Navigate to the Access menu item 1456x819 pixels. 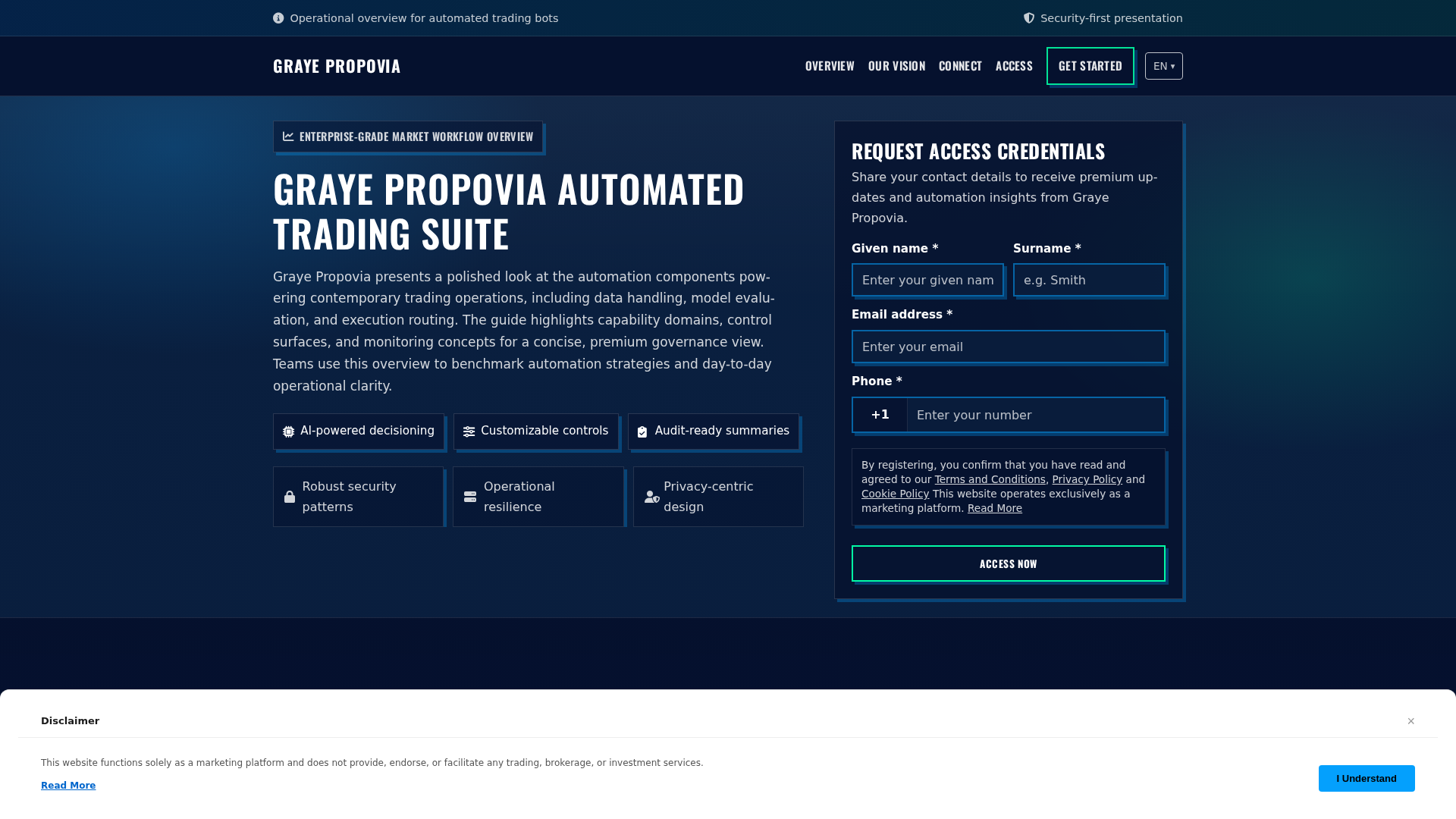click(x=1014, y=66)
